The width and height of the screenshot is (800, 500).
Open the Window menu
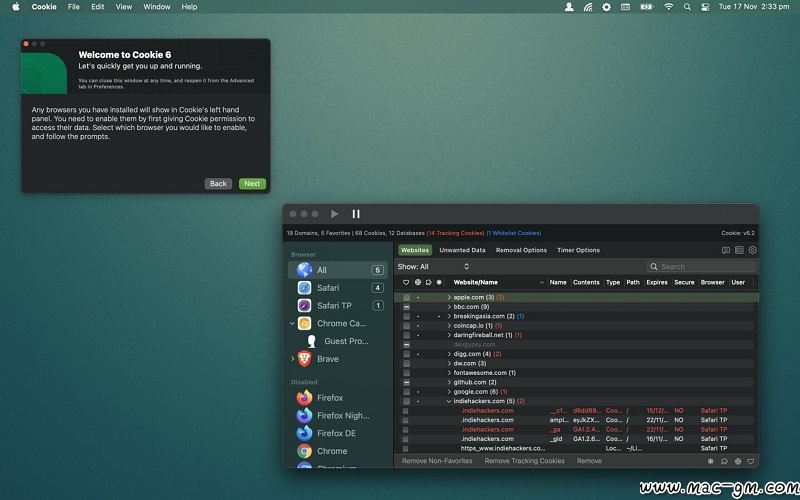157,7
